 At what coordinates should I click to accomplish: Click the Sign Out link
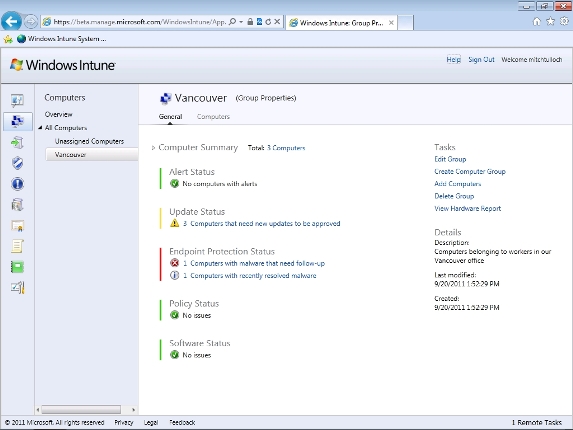point(481,60)
